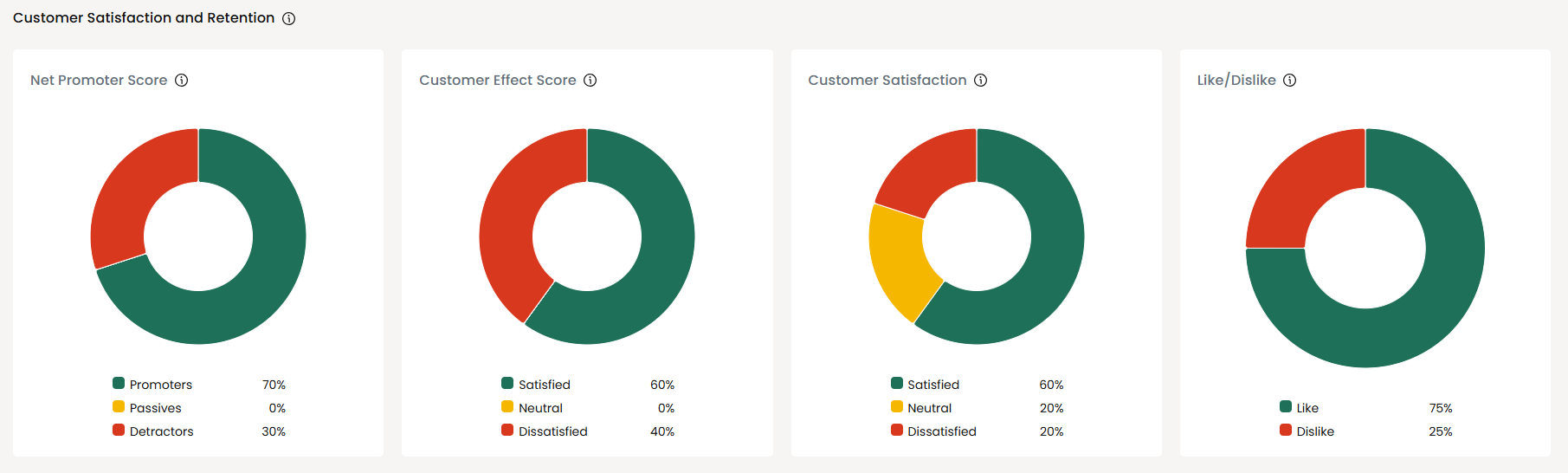Click Neutral legend label in Customer Effect Score
Image resolution: width=1568 pixels, height=473 pixels.
click(540, 408)
